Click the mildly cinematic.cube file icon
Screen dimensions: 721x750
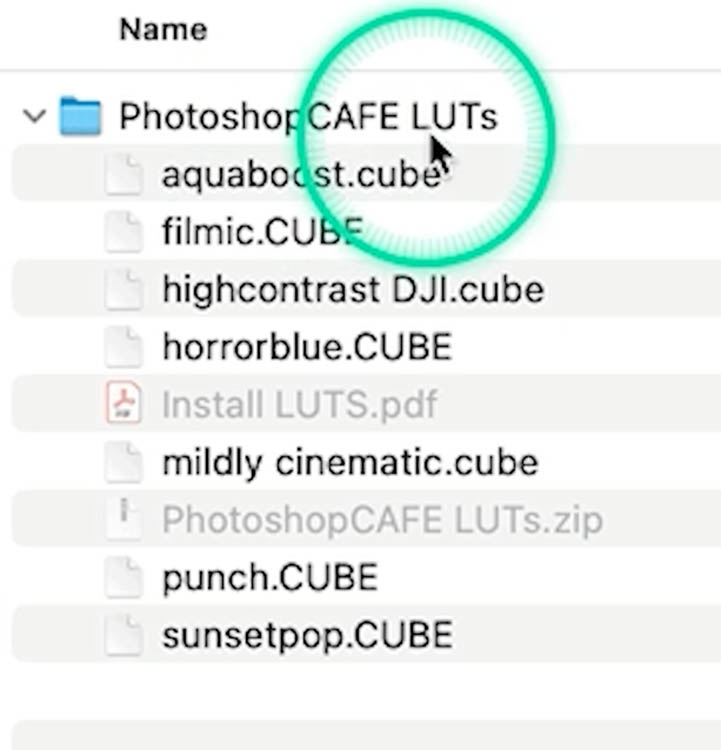coord(124,462)
